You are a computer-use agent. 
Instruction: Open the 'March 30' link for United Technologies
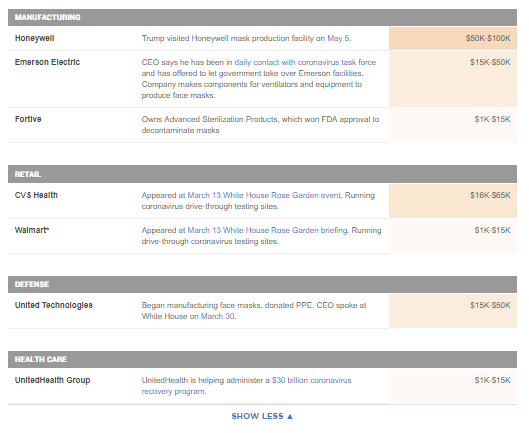218,316
